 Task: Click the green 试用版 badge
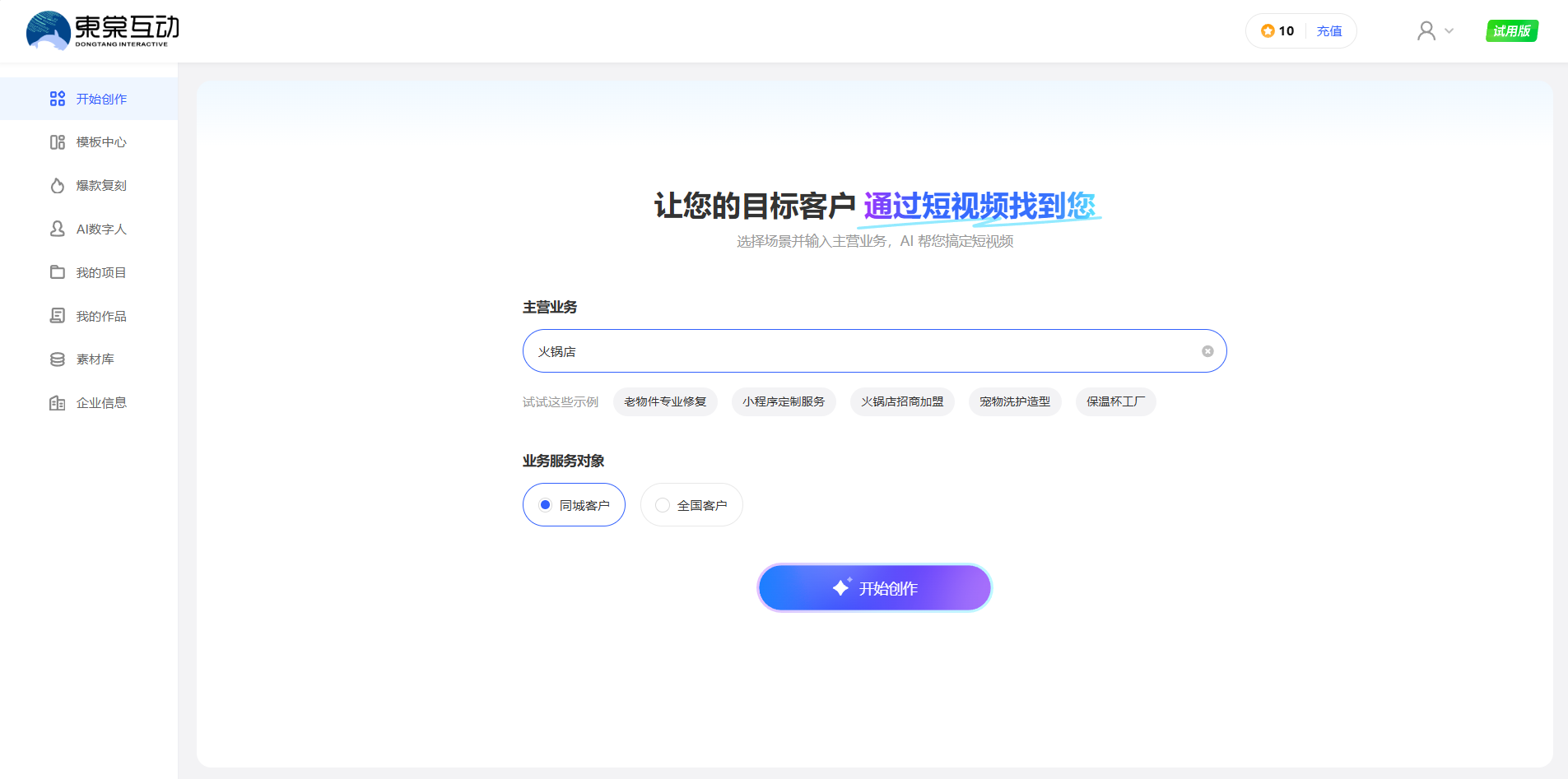1512,31
